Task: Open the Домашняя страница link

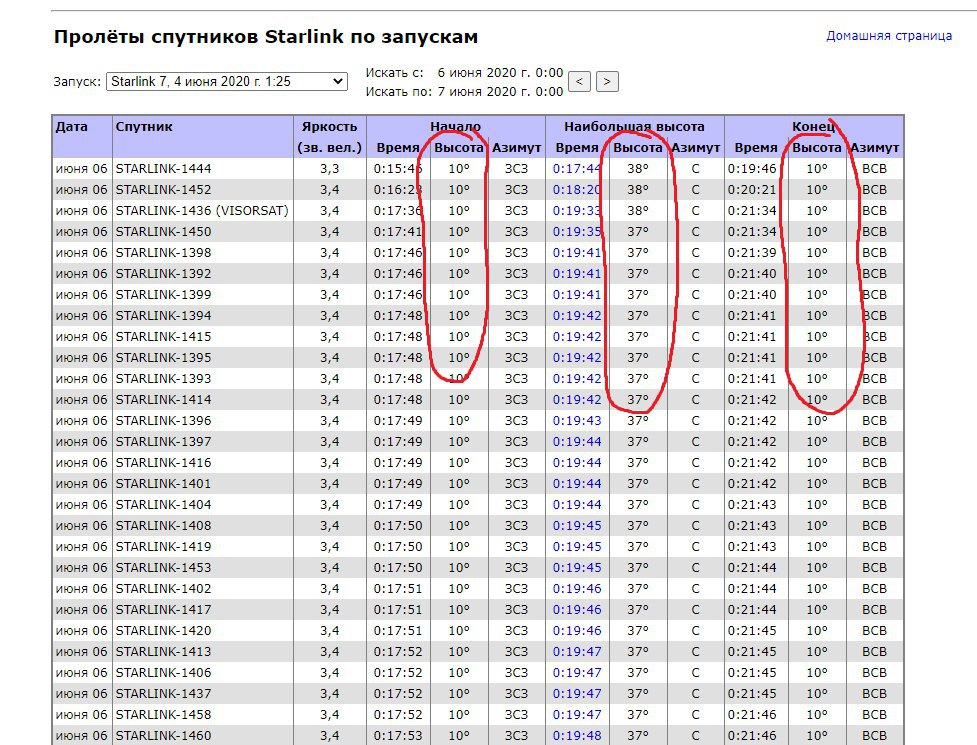Action: (x=889, y=36)
